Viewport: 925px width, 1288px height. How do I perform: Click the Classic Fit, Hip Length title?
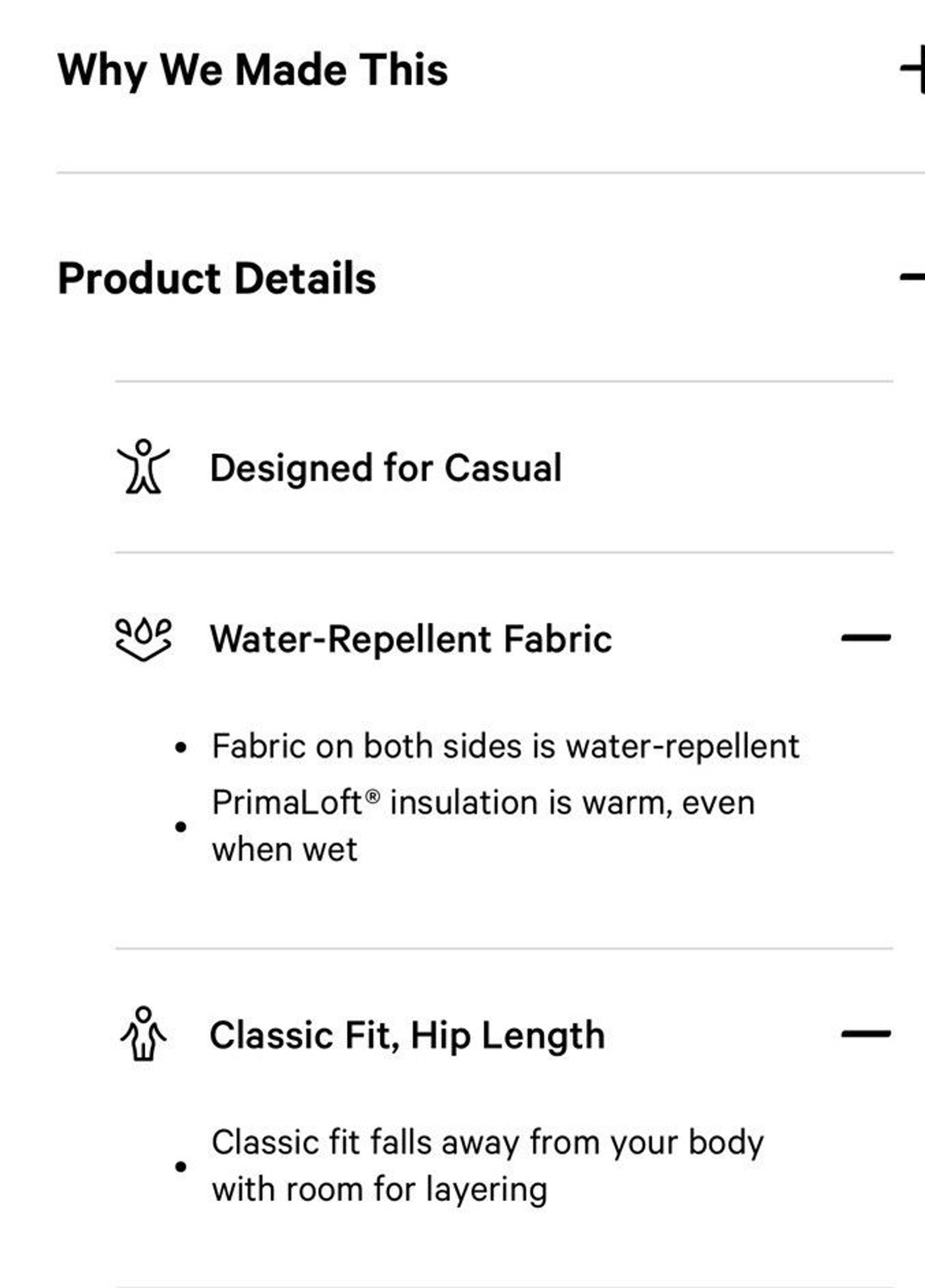[407, 1035]
